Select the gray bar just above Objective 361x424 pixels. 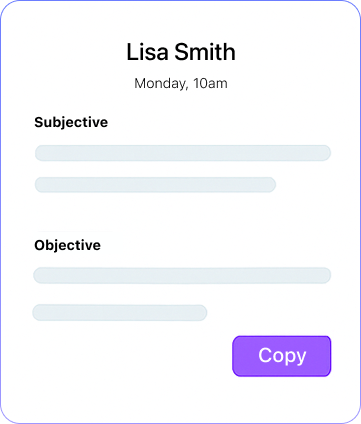[155, 185]
